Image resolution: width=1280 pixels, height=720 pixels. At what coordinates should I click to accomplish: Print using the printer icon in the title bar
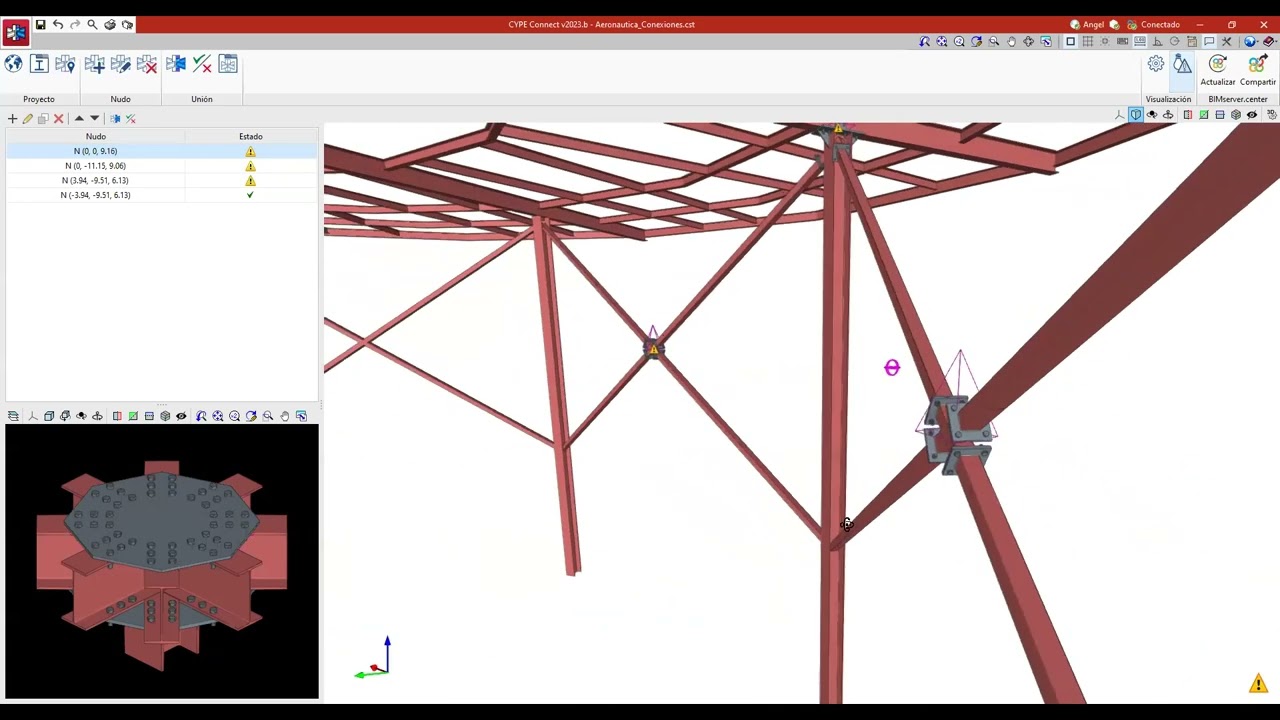pos(110,24)
